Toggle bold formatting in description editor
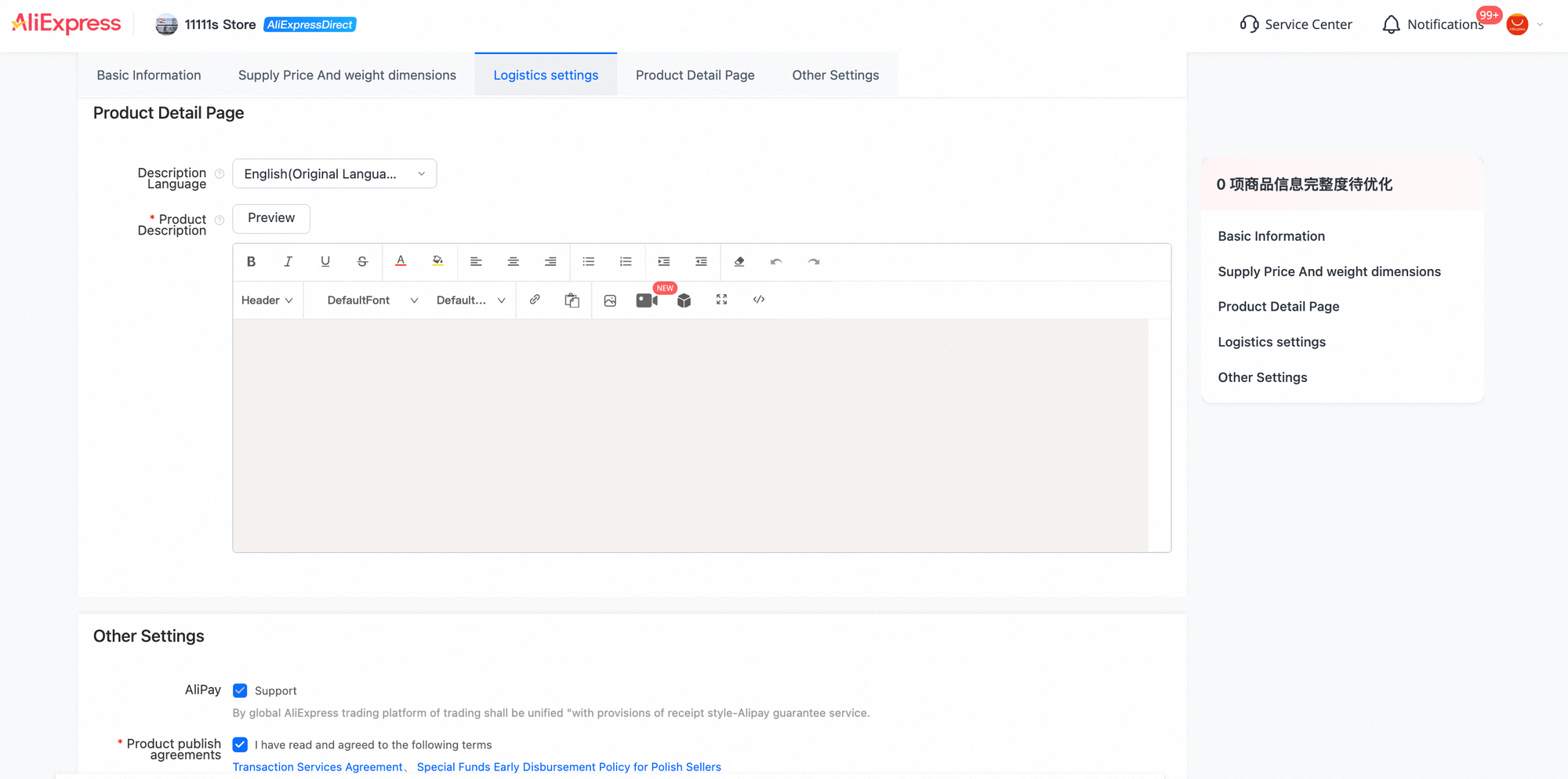This screenshot has height=779, width=1568. [251, 262]
